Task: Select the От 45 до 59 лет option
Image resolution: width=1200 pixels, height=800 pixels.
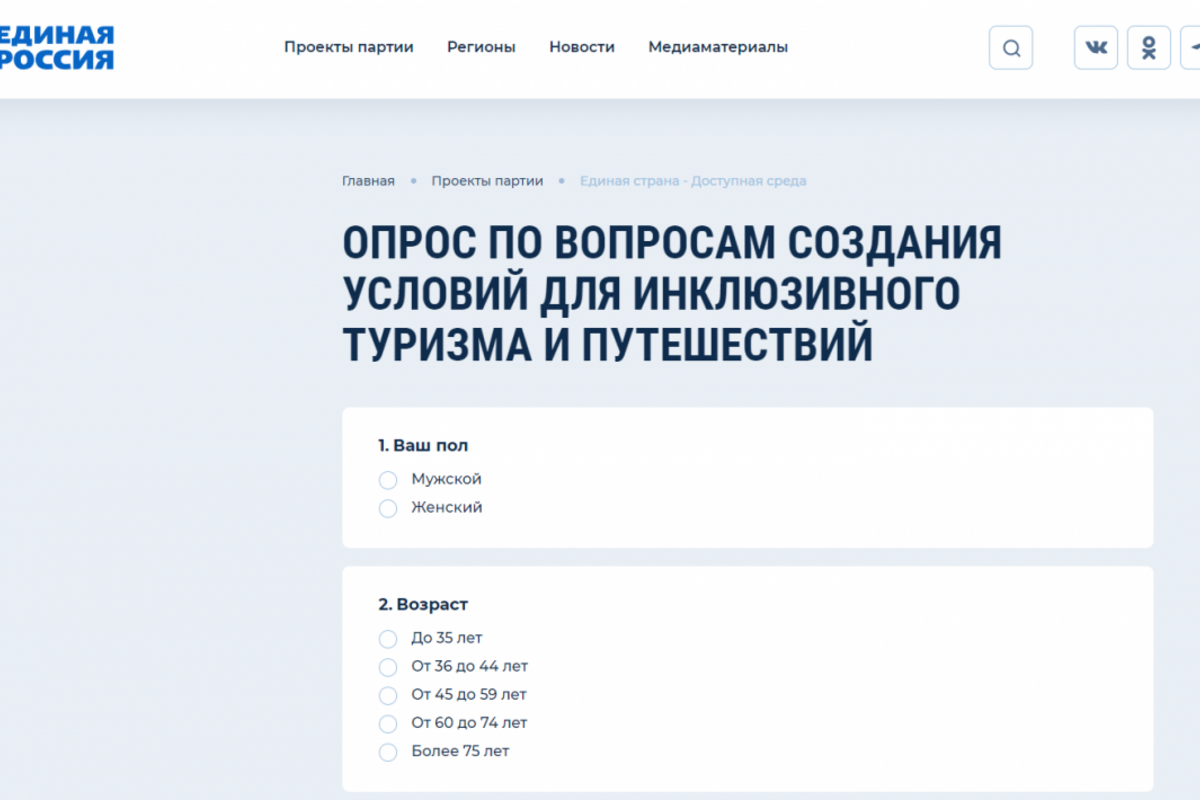Action: [388, 694]
